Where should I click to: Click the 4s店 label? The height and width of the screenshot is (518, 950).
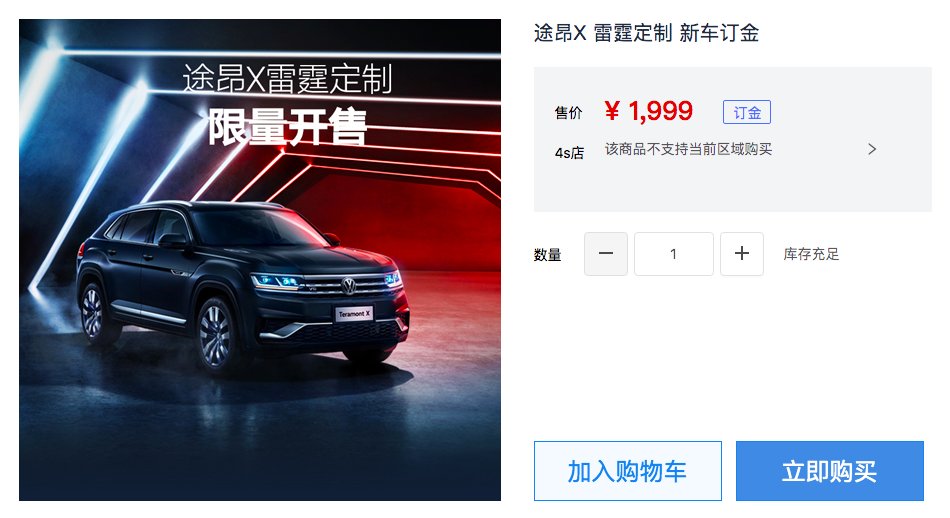pyautogui.click(x=569, y=153)
